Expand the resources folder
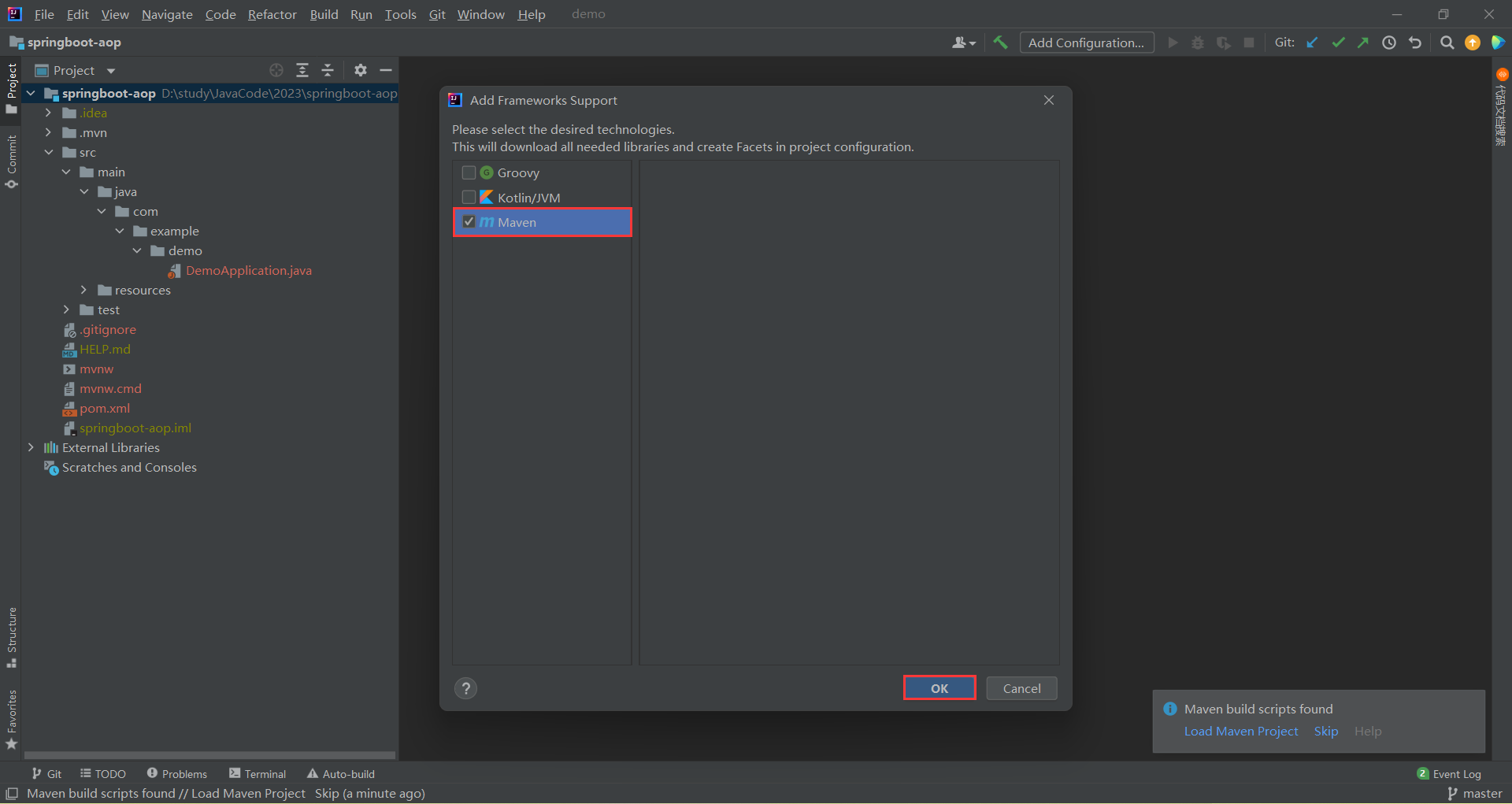The image size is (1512, 804). point(83,291)
